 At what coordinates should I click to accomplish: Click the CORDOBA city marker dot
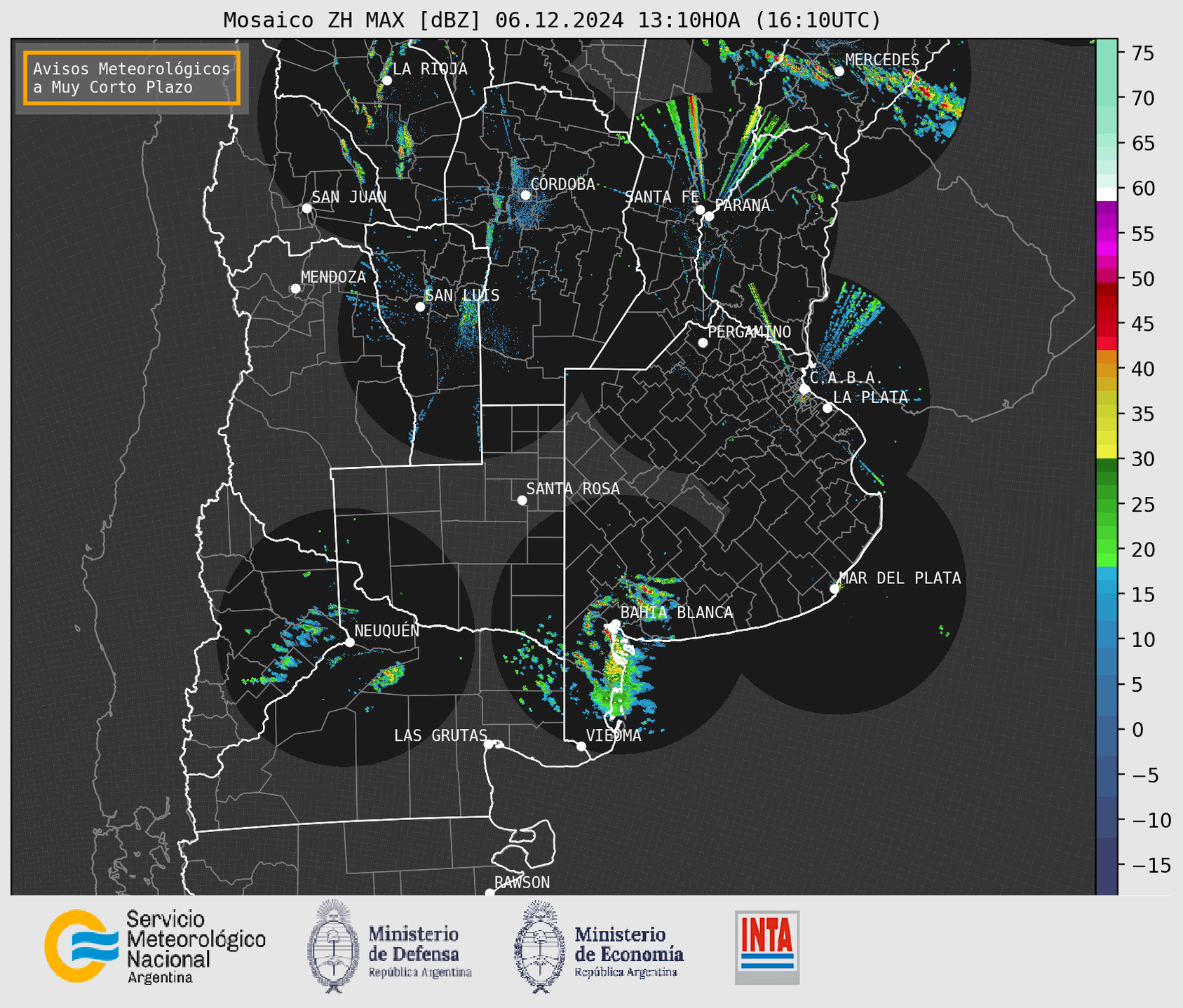point(525,195)
